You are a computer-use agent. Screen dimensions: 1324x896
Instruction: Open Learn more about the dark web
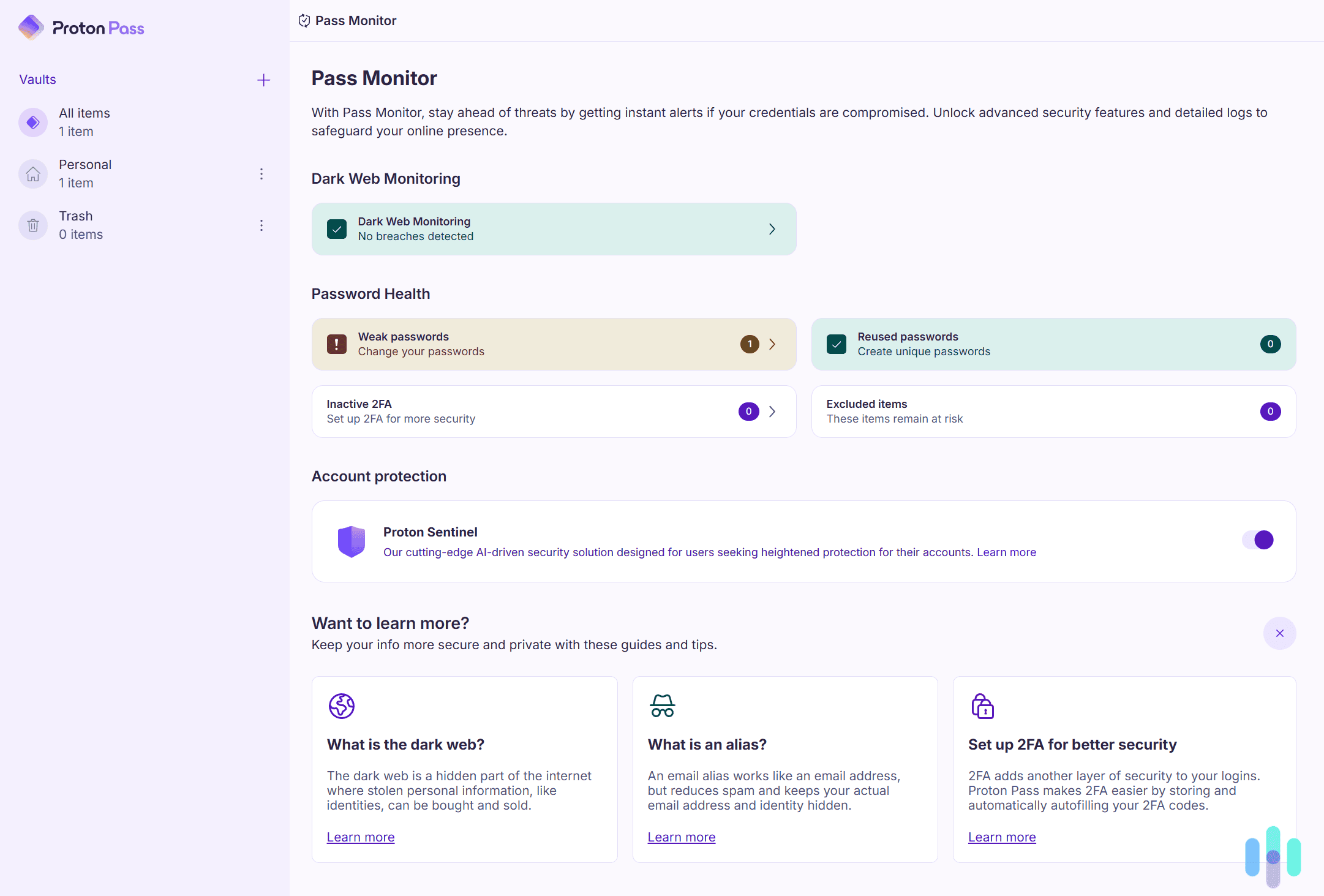point(360,837)
